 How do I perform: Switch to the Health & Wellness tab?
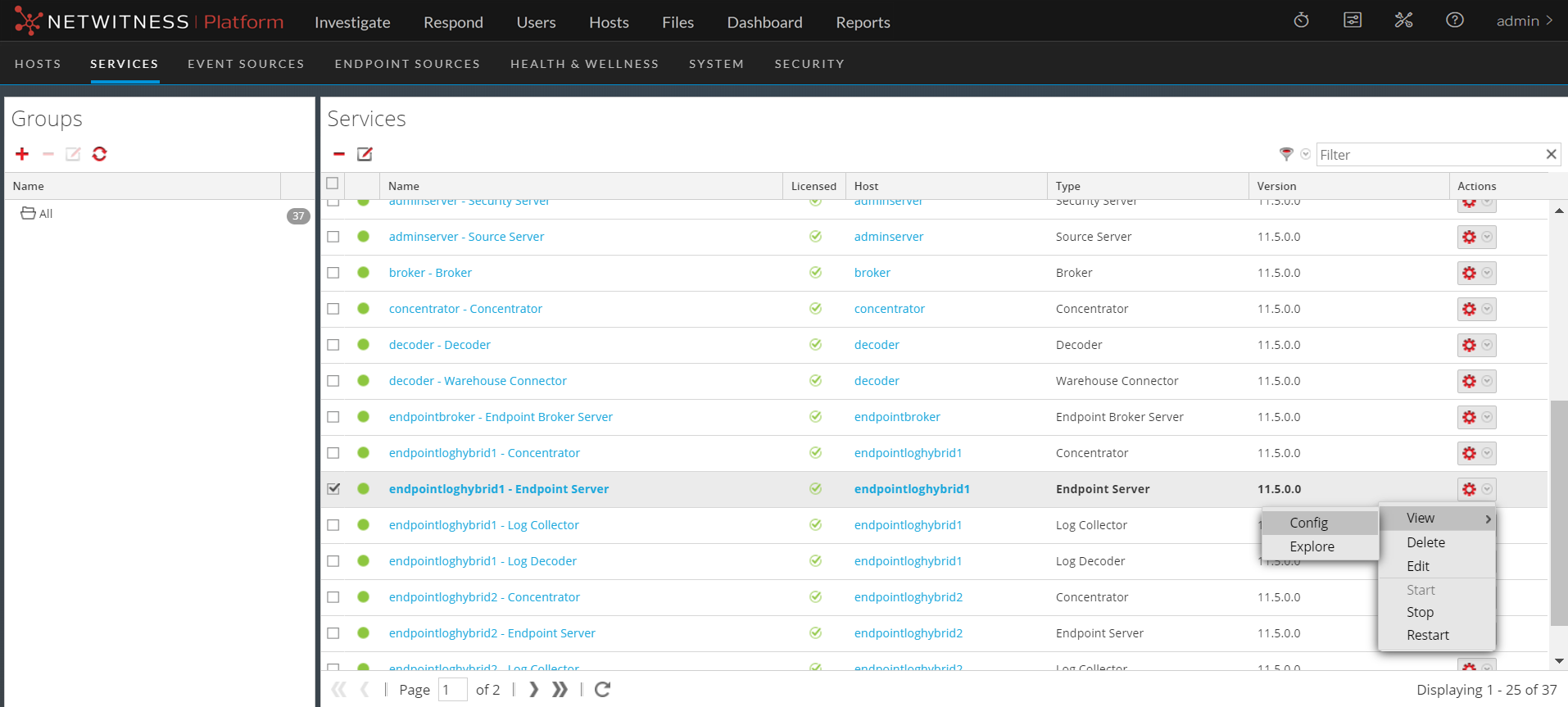tap(584, 64)
